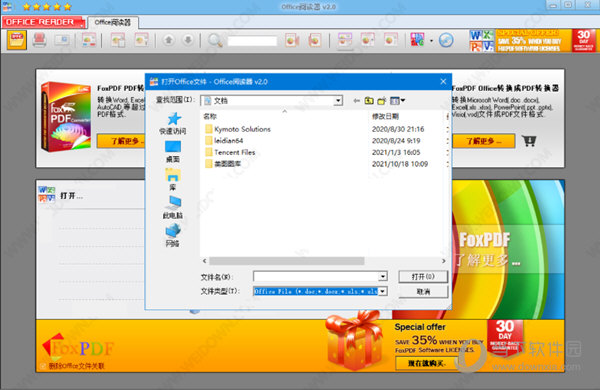Click the red 30 DAY badge in bottom banner

(505, 337)
